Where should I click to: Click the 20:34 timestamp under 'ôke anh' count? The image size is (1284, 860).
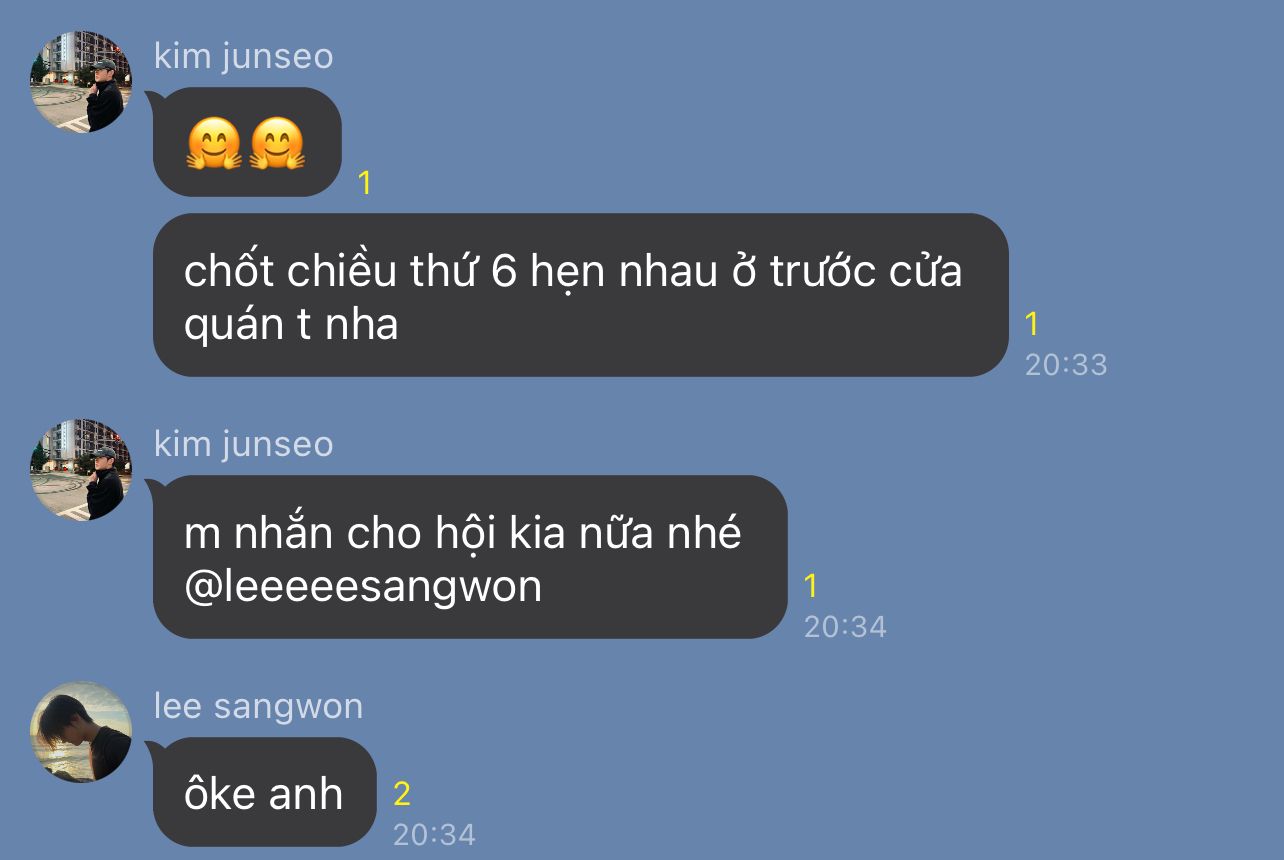click(434, 834)
